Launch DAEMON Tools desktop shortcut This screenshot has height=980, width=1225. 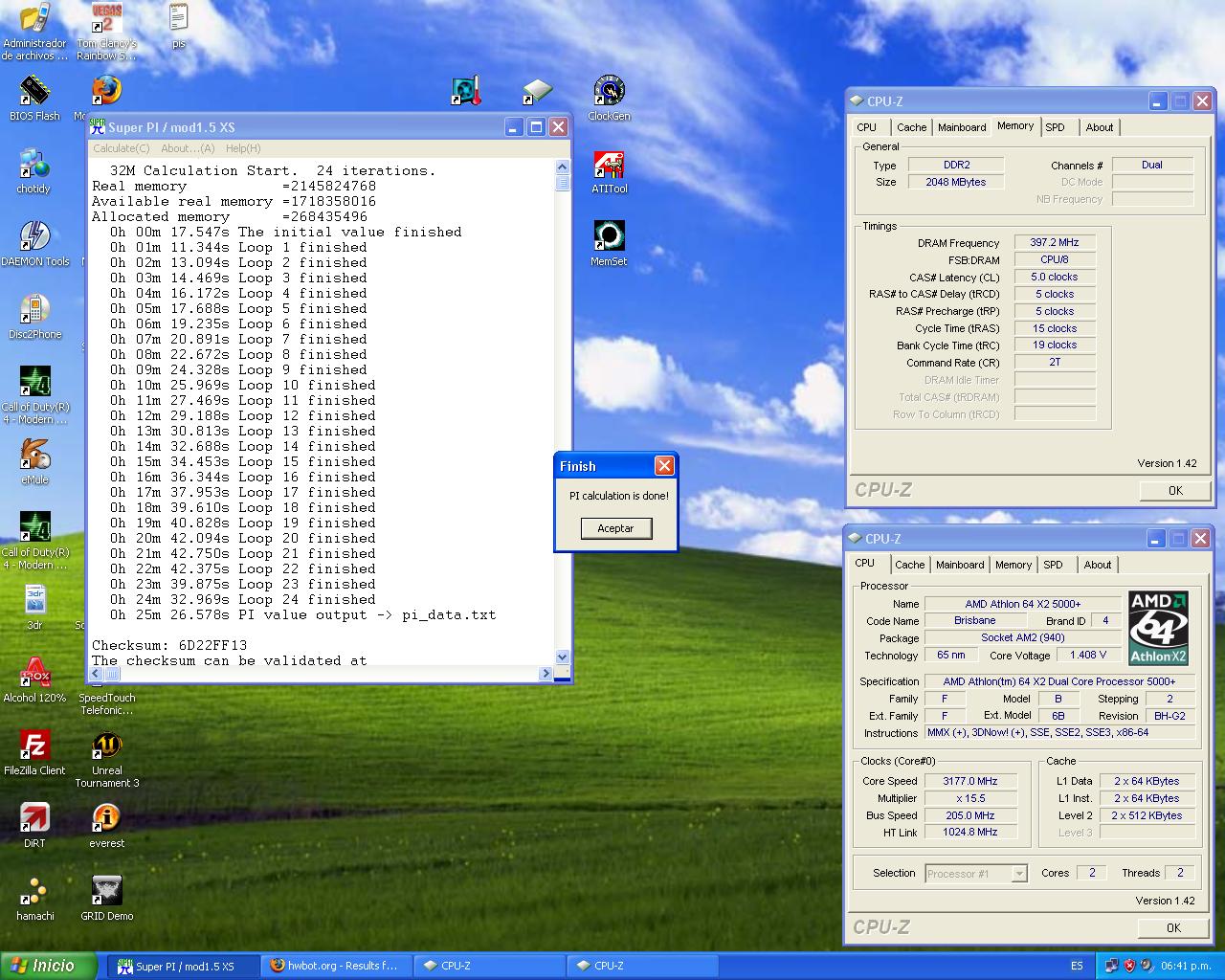click(x=34, y=244)
